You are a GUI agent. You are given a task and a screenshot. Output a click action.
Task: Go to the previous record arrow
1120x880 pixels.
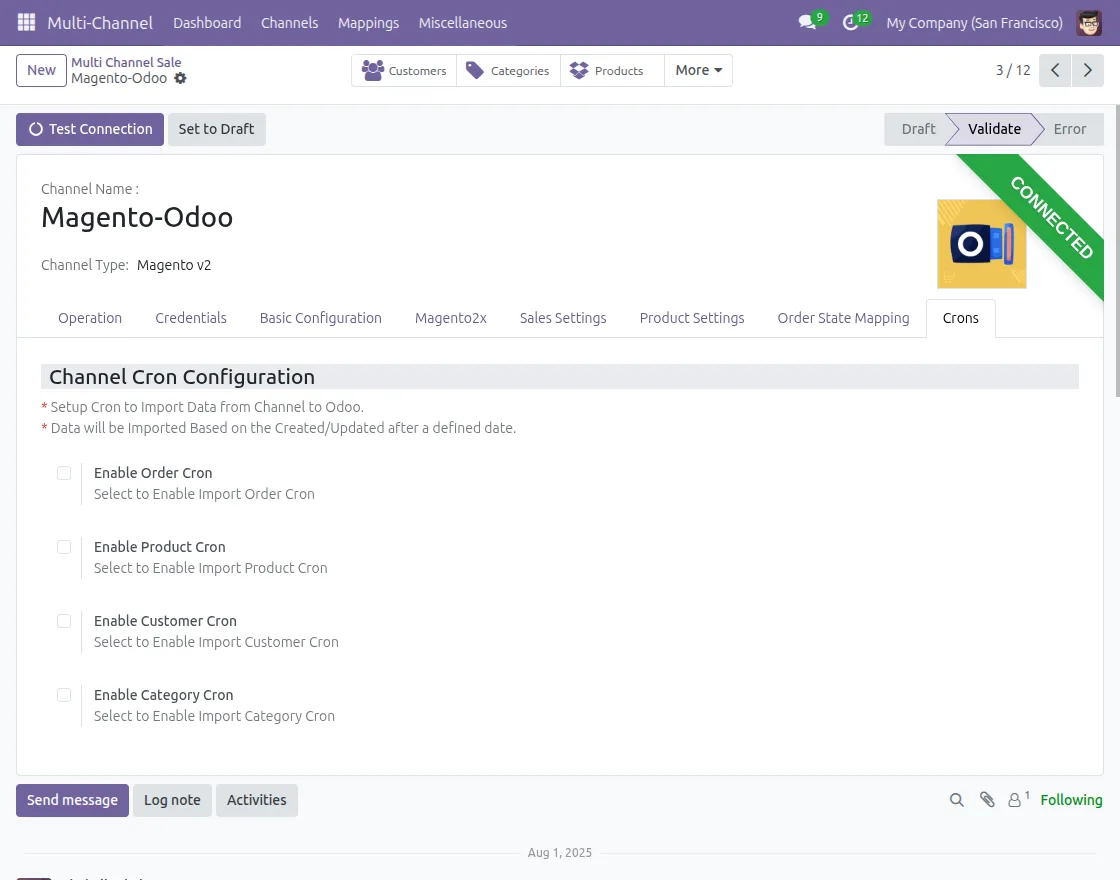[x=1055, y=70]
